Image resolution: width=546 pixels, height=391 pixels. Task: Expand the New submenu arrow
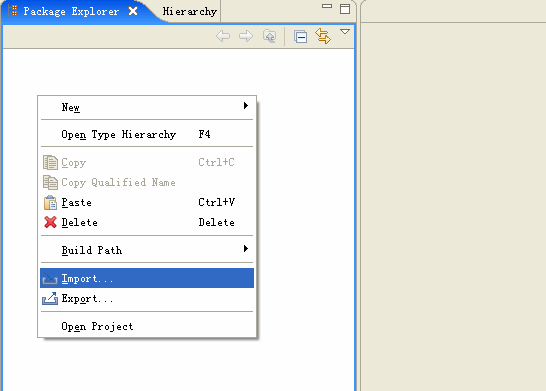[246, 105]
